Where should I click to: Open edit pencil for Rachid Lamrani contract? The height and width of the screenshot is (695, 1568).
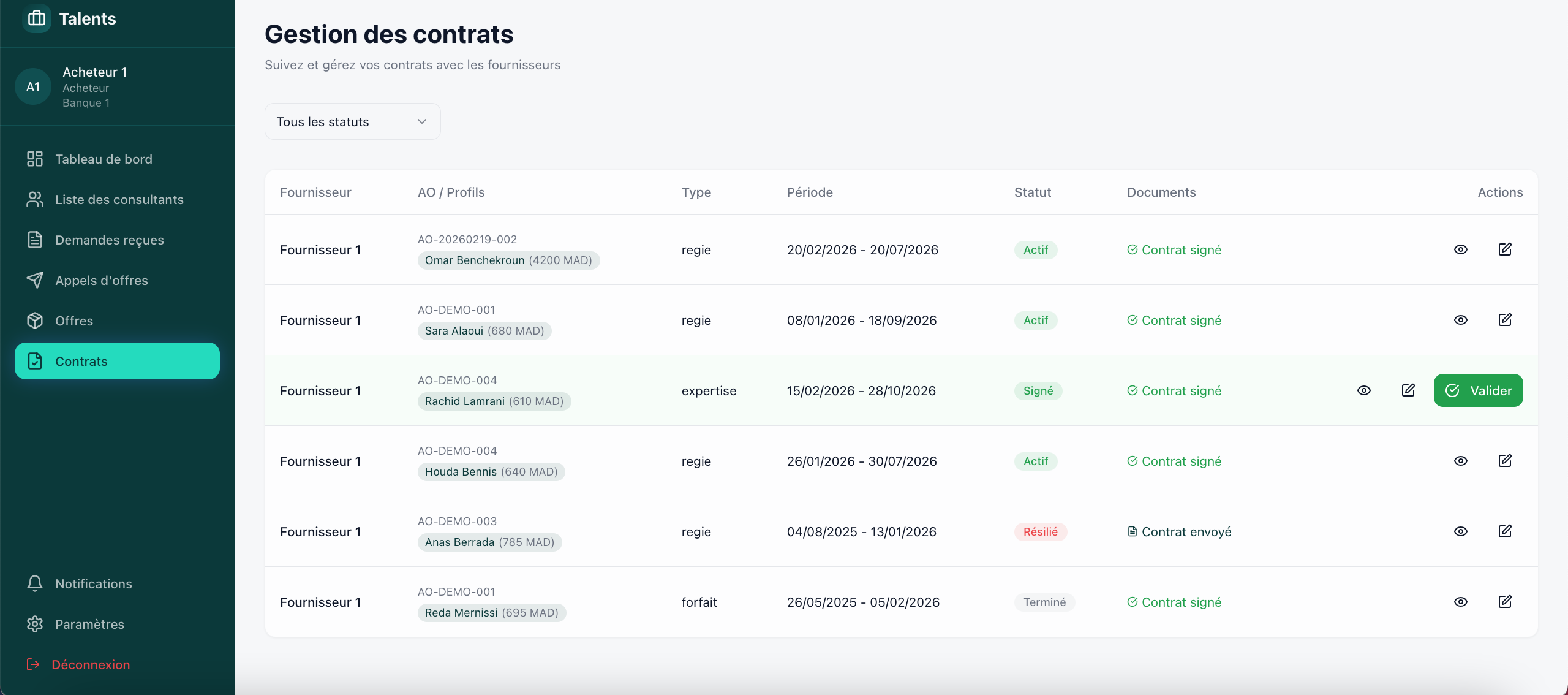tap(1408, 390)
